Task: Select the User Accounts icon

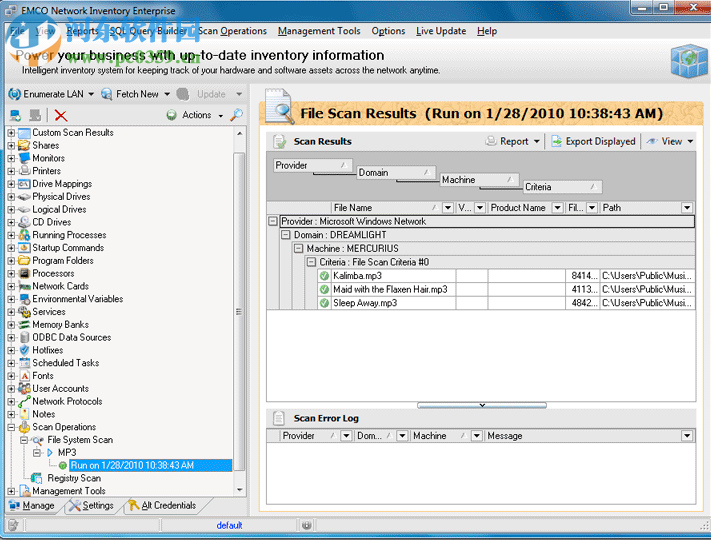Action: pos(24,389)
